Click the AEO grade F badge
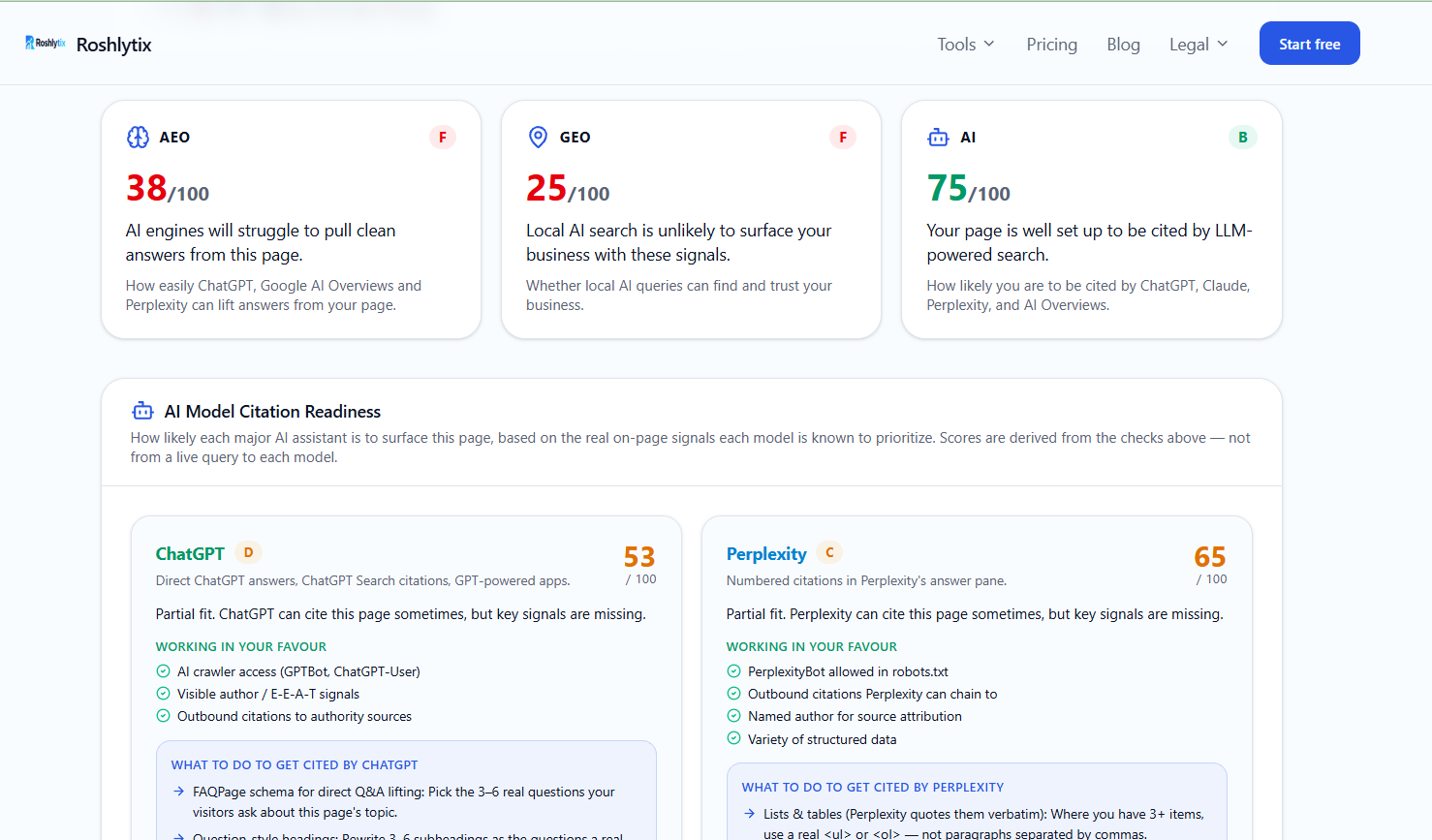This screenshot has width=1432, height=840. [443, 137]
